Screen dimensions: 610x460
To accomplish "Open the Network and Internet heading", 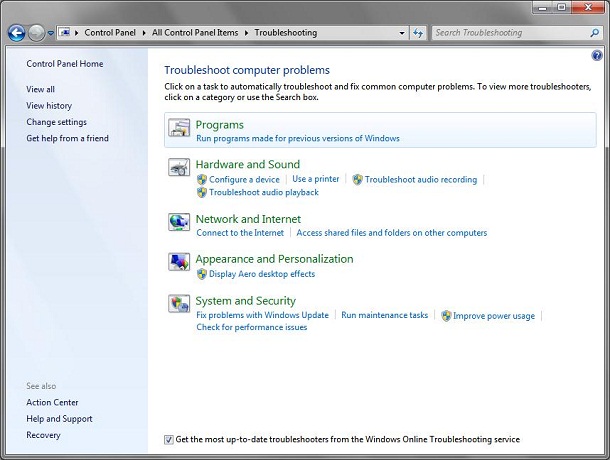I will [248, 219].
